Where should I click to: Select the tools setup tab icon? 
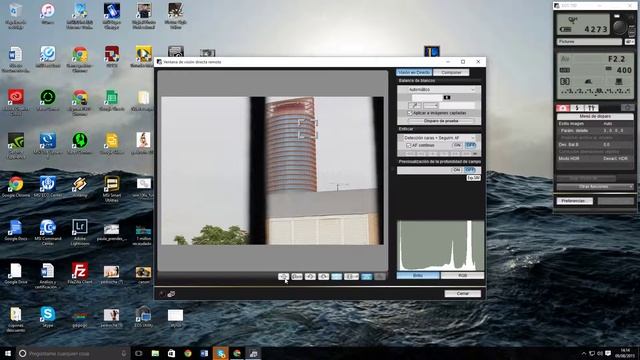[591, 108]
